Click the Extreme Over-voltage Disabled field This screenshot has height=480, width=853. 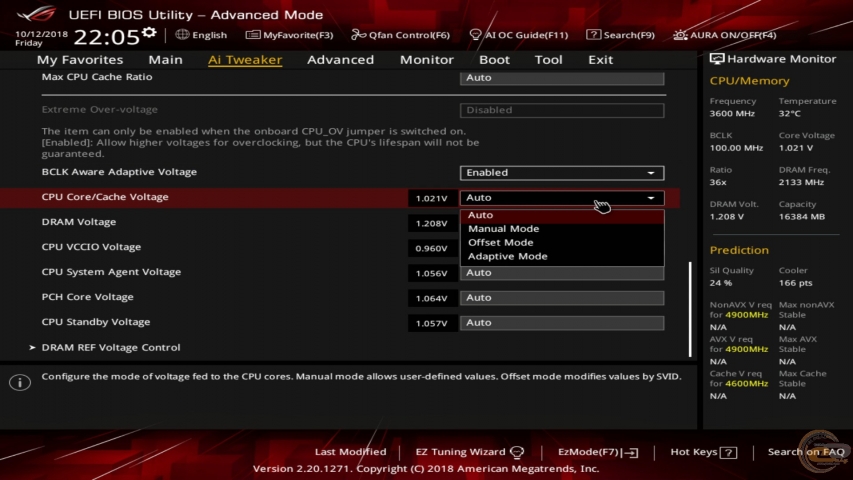[x=562, y=110]
